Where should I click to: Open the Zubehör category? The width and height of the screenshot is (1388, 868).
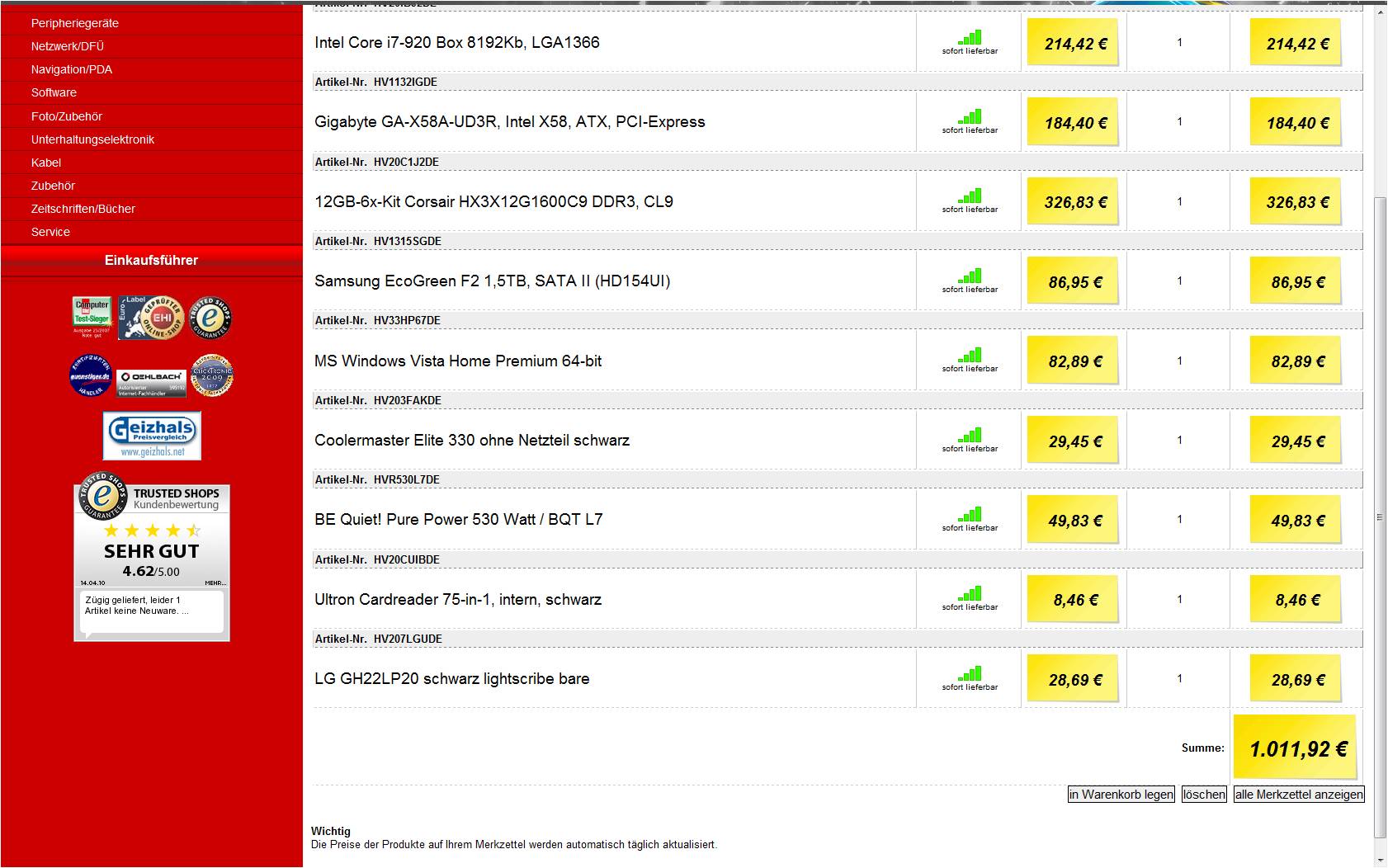tap(53, 186)
